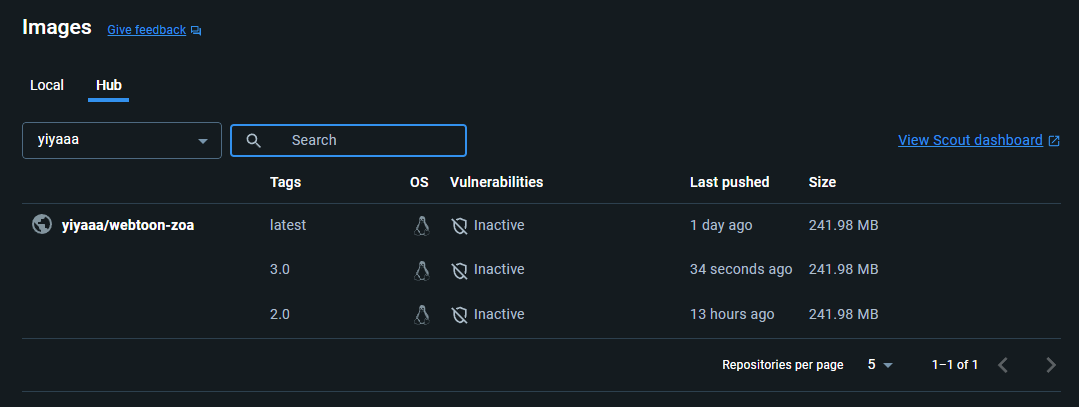Viewport: 1079px width, 407px height.
Task: Select the 2.0 tag
Action: [280, 315]
